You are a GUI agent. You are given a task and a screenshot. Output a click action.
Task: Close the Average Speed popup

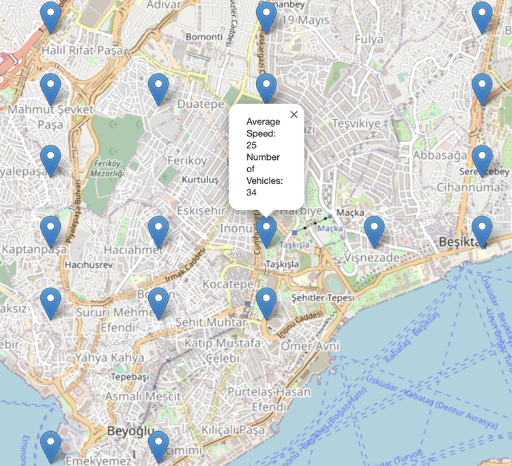pyautogui.click(x=294, y=115)
